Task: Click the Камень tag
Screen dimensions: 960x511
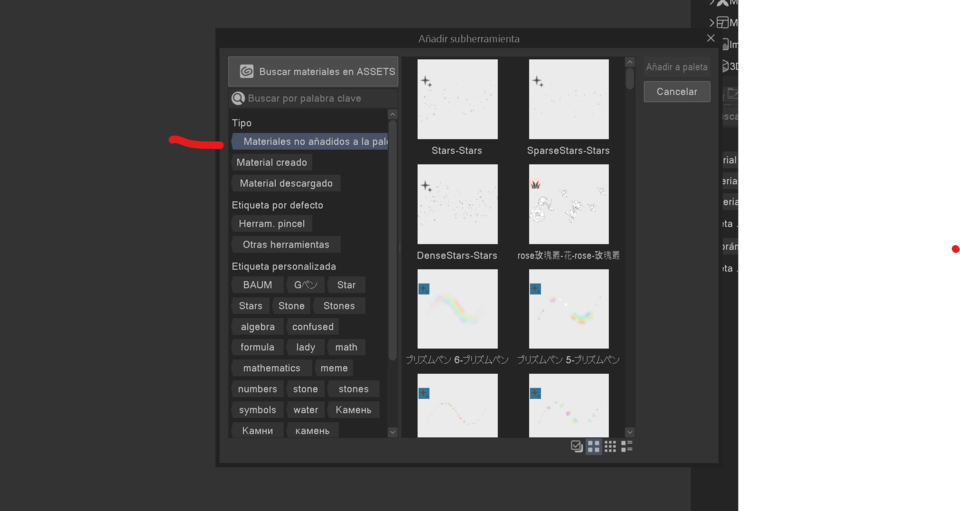Action: pos(353,409)
